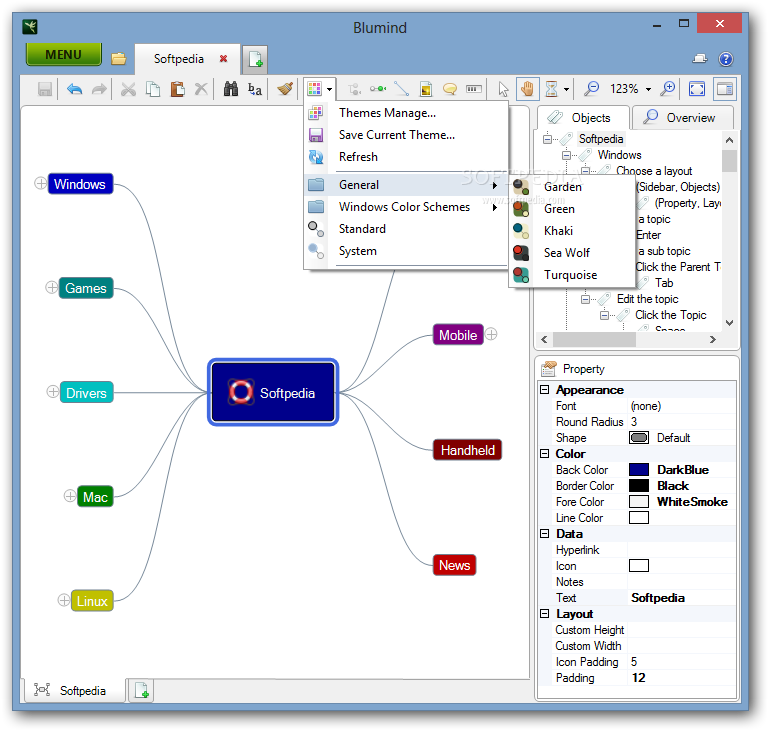Toggle the hand scroll tool
This screenshot has width=769, height=731.
pyautogui.click(x=527, y=89)
